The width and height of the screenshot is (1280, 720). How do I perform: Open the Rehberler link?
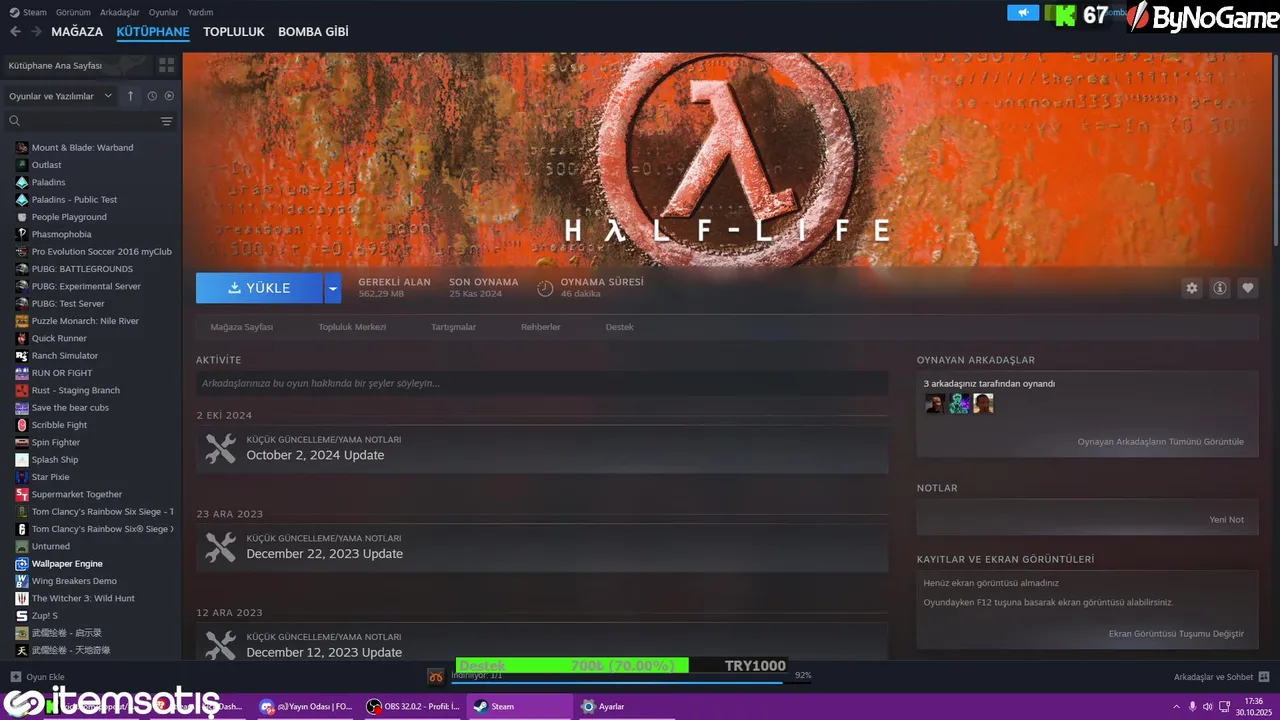[x=541, y=327]
